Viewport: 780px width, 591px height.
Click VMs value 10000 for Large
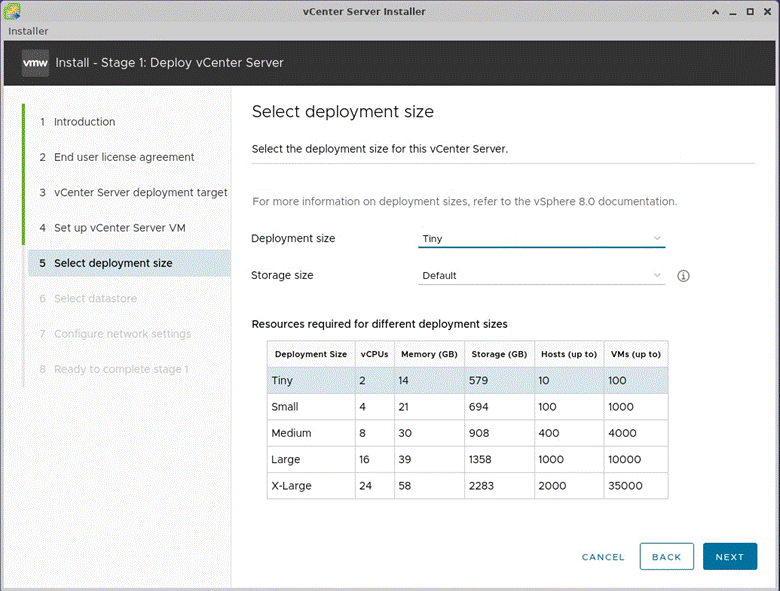click(x=624, y=460)
